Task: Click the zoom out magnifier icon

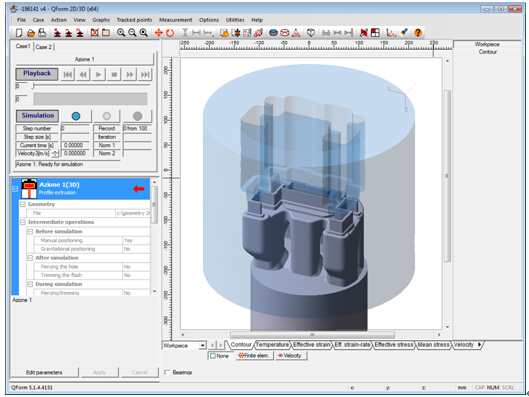Action: [132, 33]
